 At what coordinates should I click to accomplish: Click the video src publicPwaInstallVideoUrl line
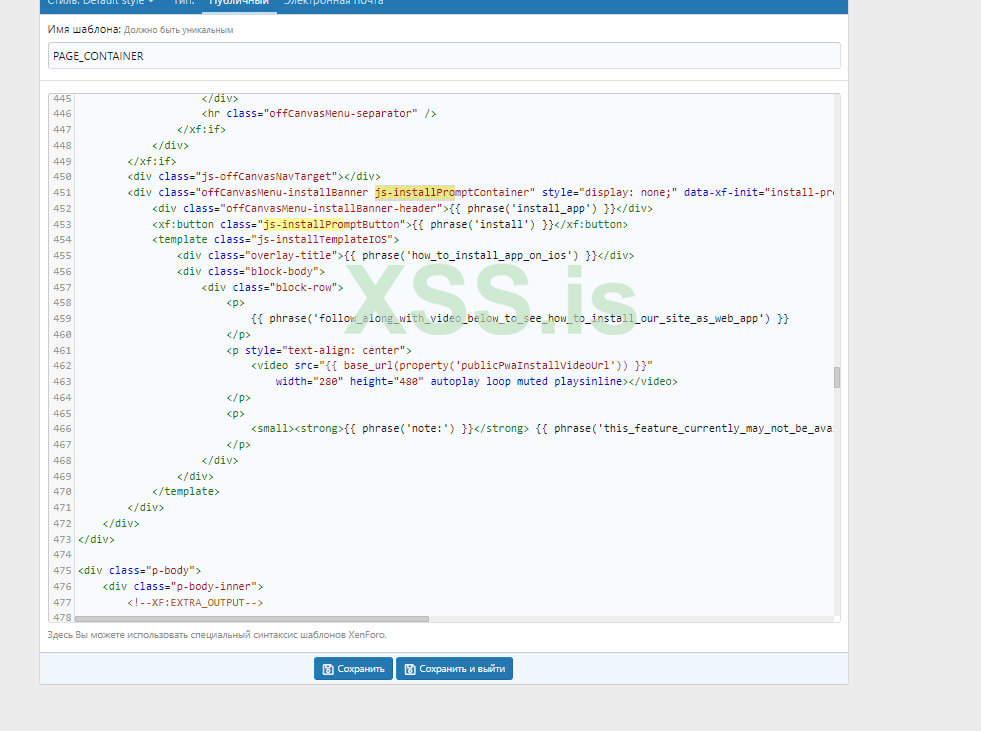[452, 366]
